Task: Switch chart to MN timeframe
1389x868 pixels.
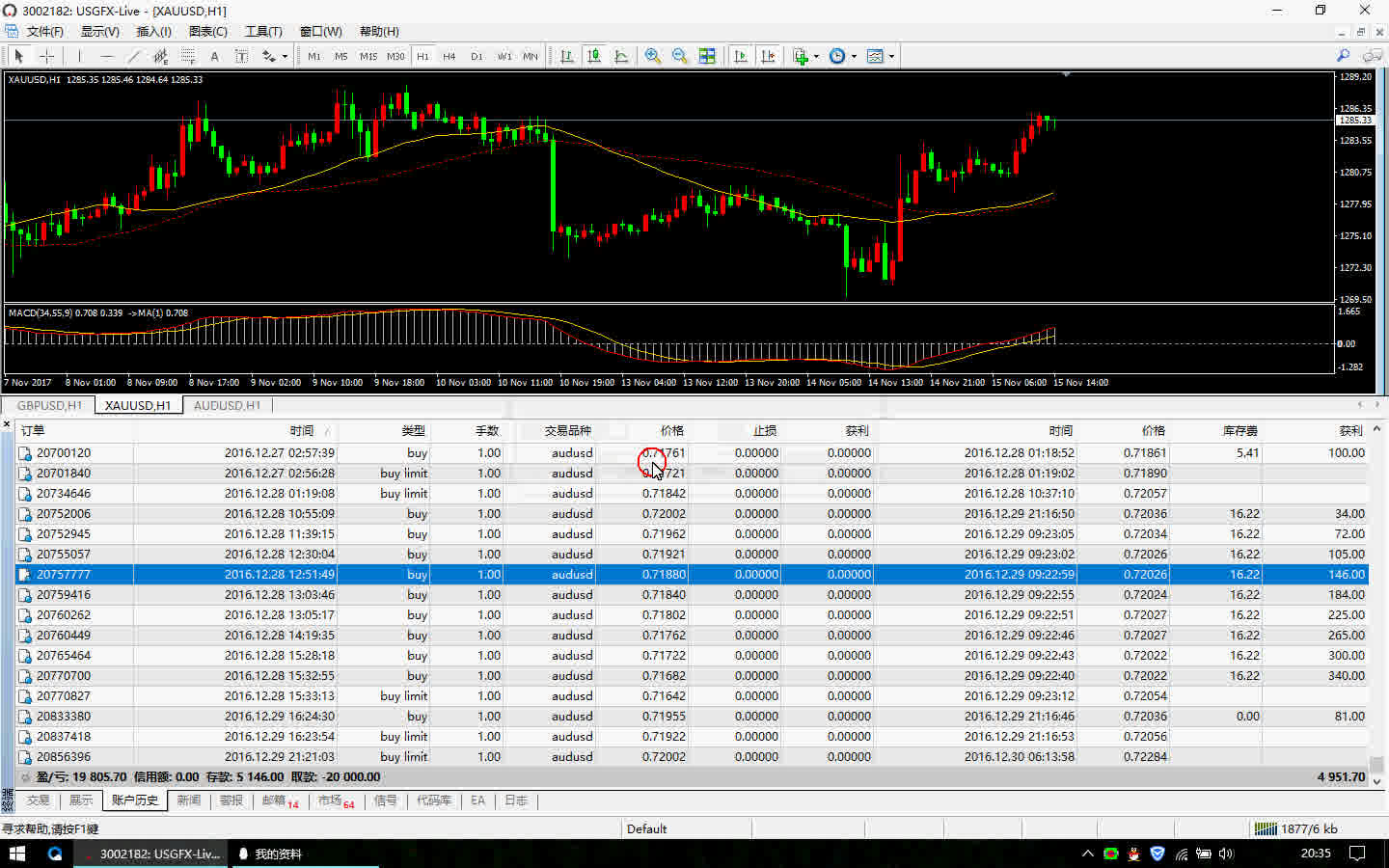Action: click(x=531, y=56)
